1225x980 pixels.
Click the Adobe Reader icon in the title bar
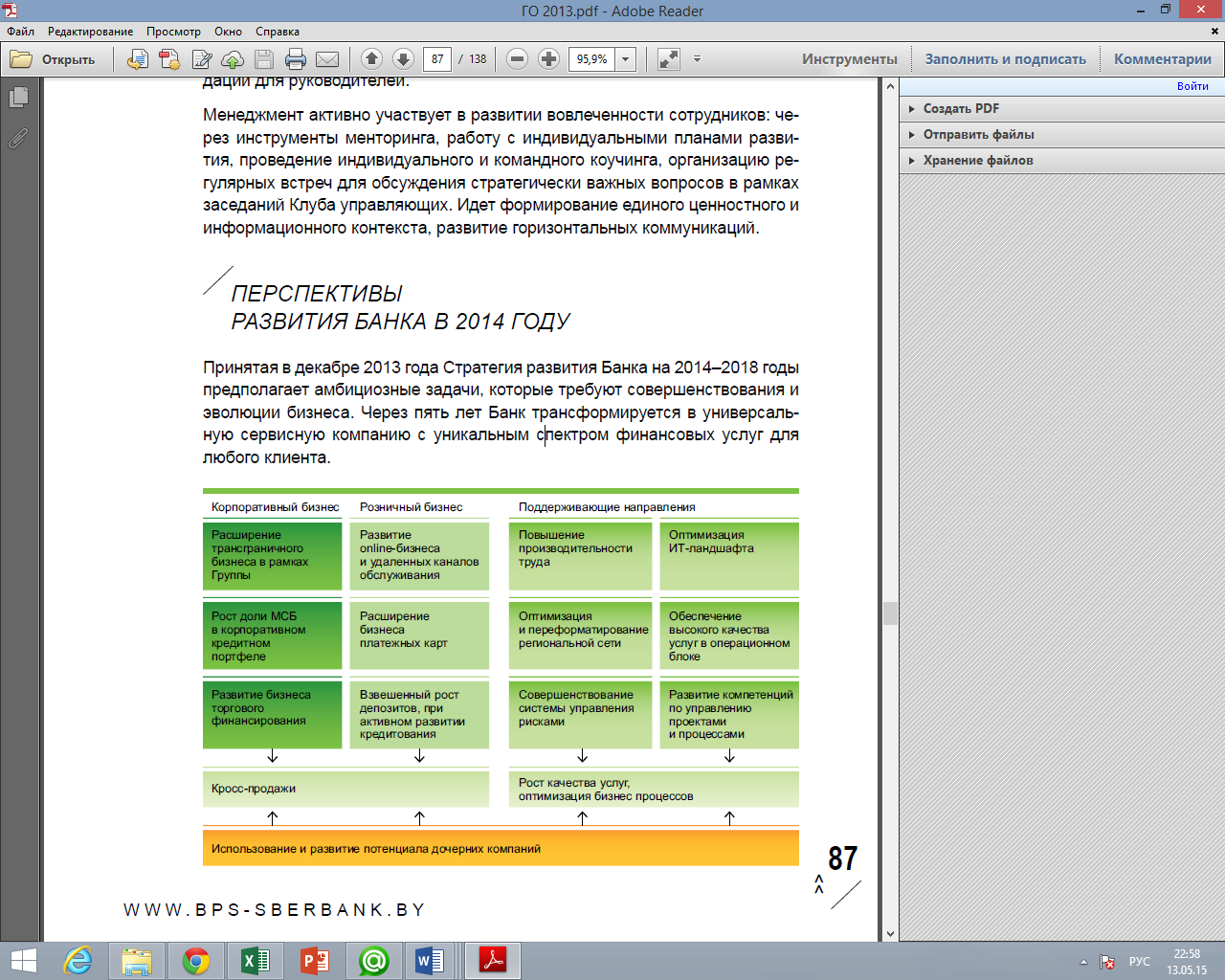click(x=10, y=11)
